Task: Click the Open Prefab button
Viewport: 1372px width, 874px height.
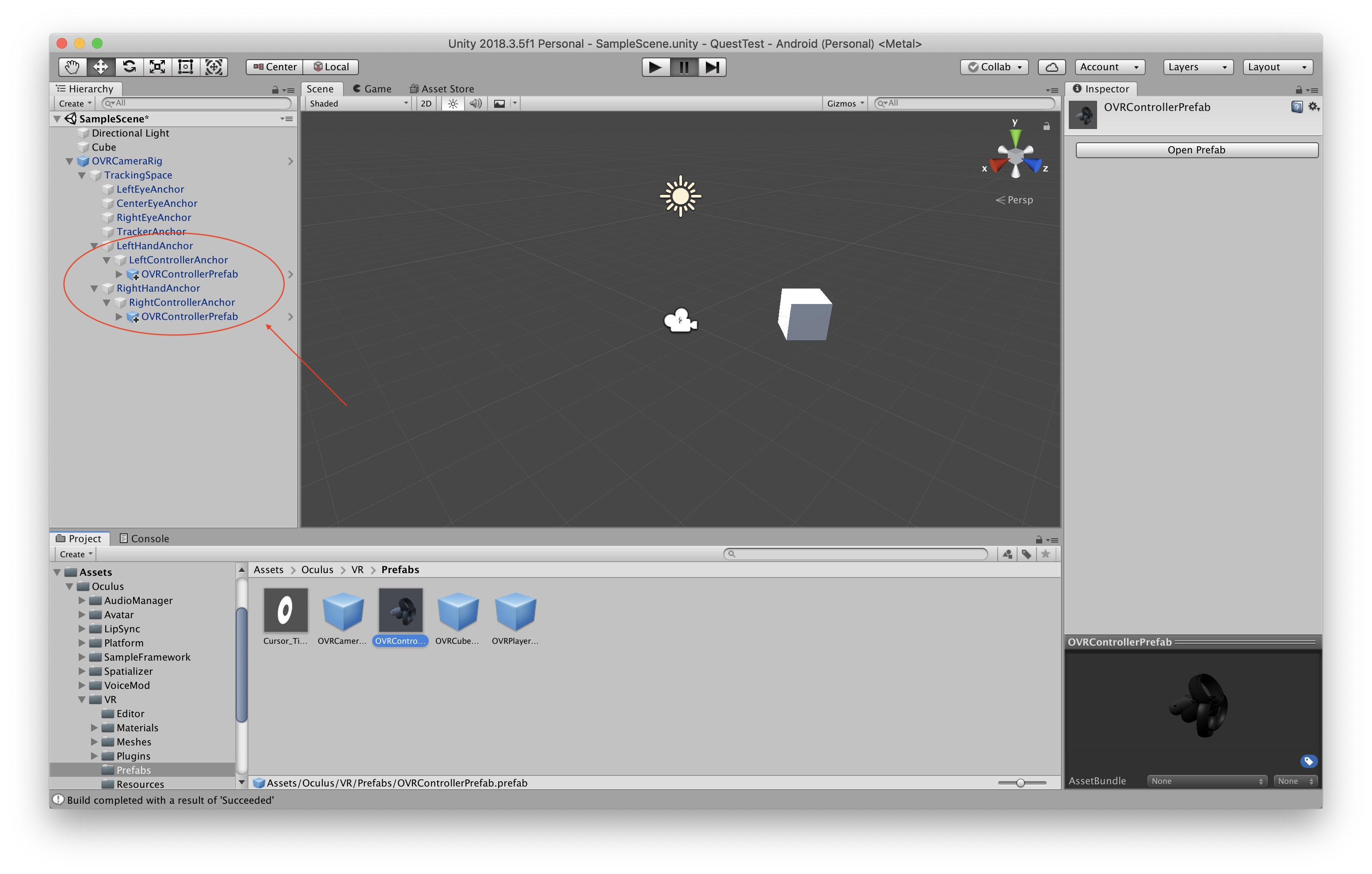Action: [1197, 150]
